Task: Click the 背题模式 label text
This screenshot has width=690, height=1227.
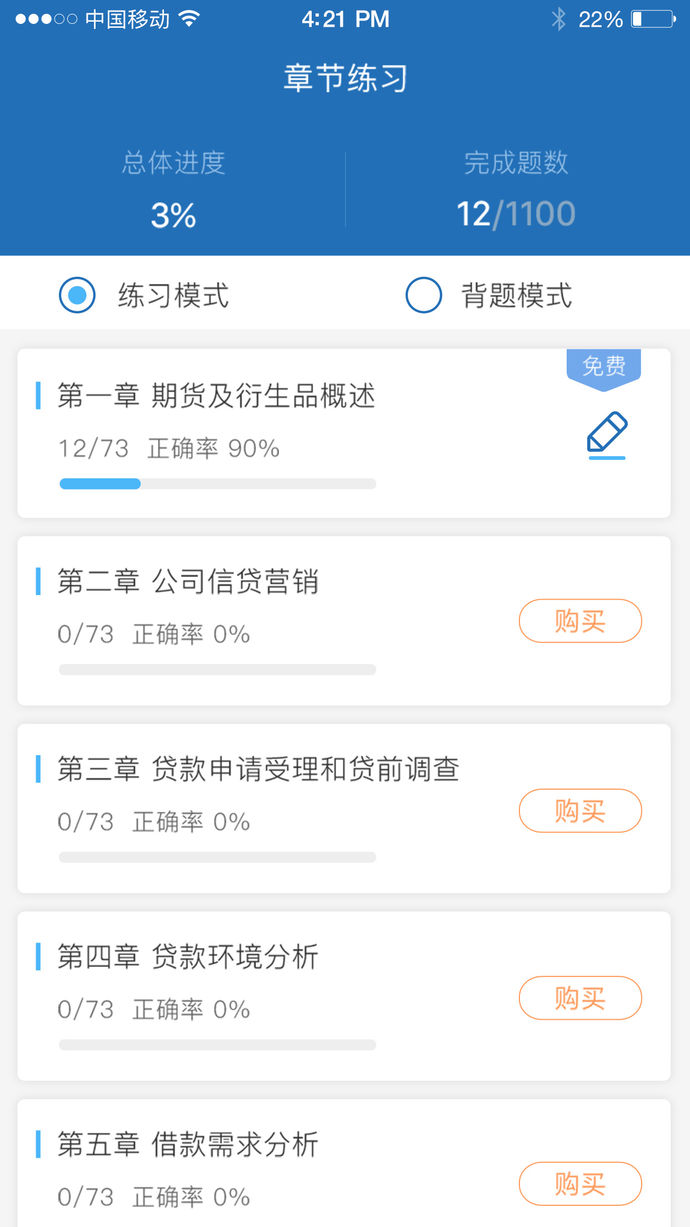Action: point(516,295)
